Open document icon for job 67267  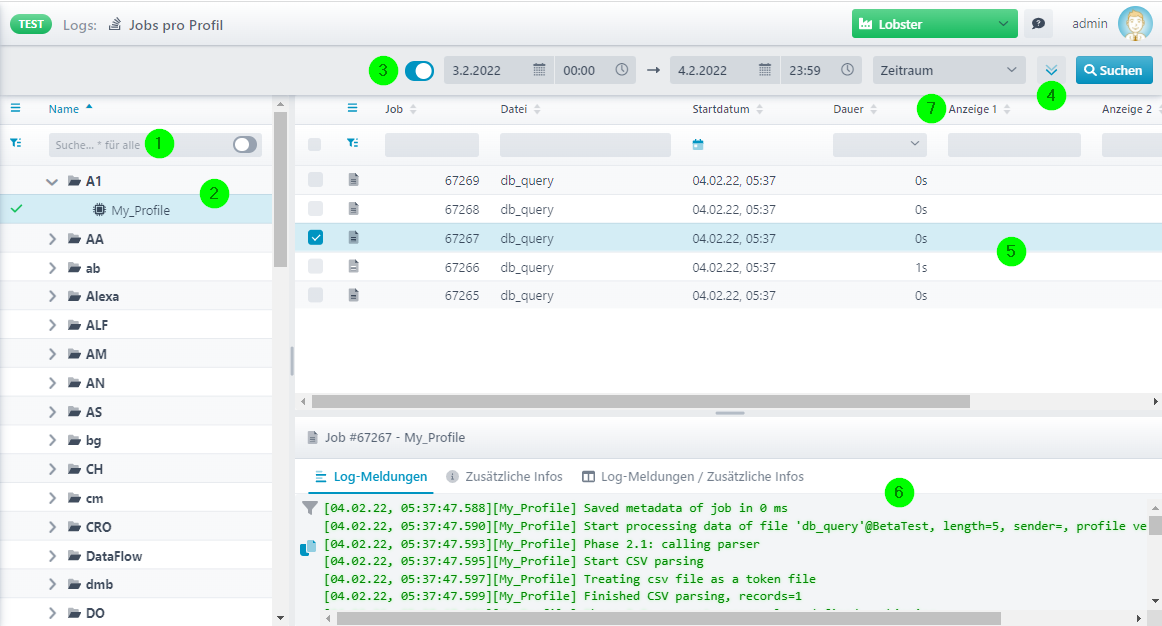353,237
